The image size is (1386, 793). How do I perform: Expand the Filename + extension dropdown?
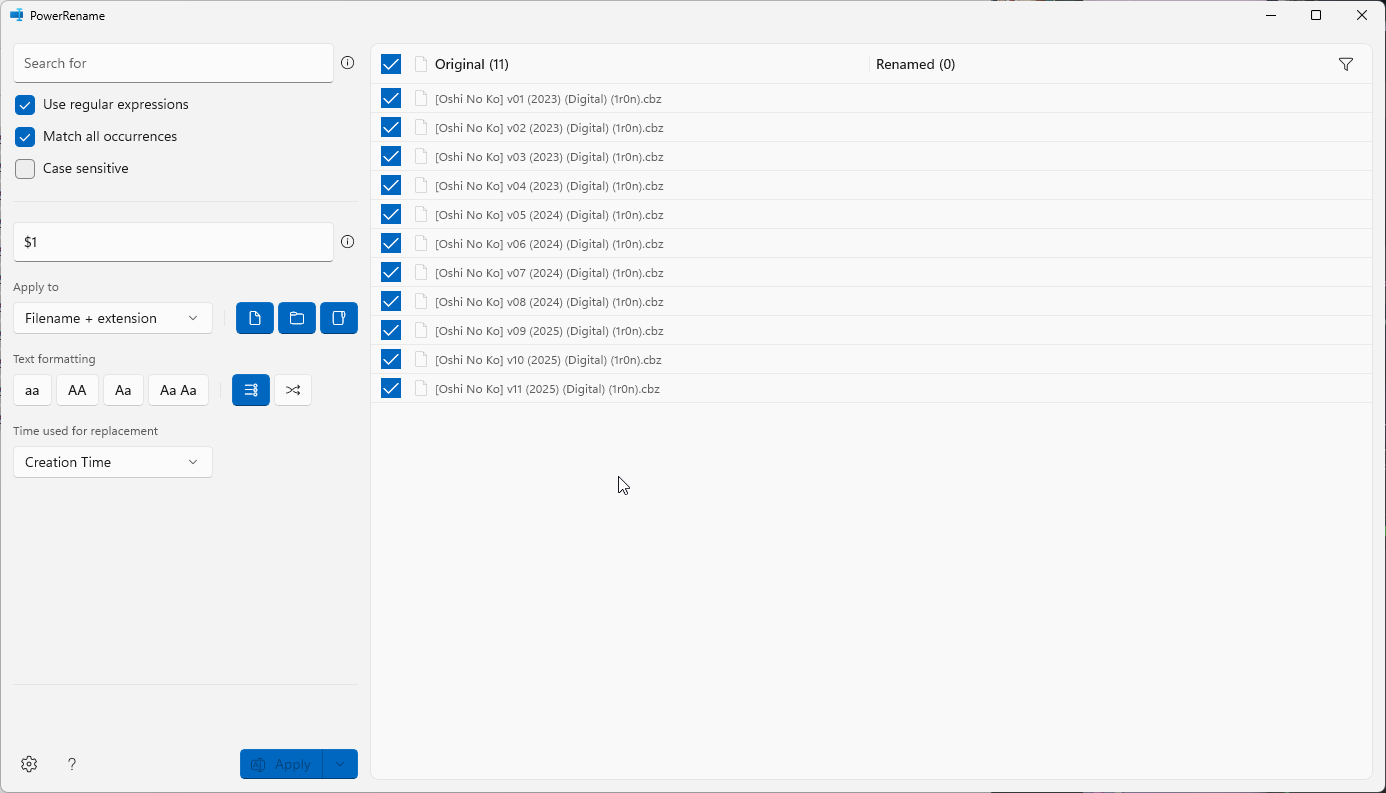[x=113, y=318]
